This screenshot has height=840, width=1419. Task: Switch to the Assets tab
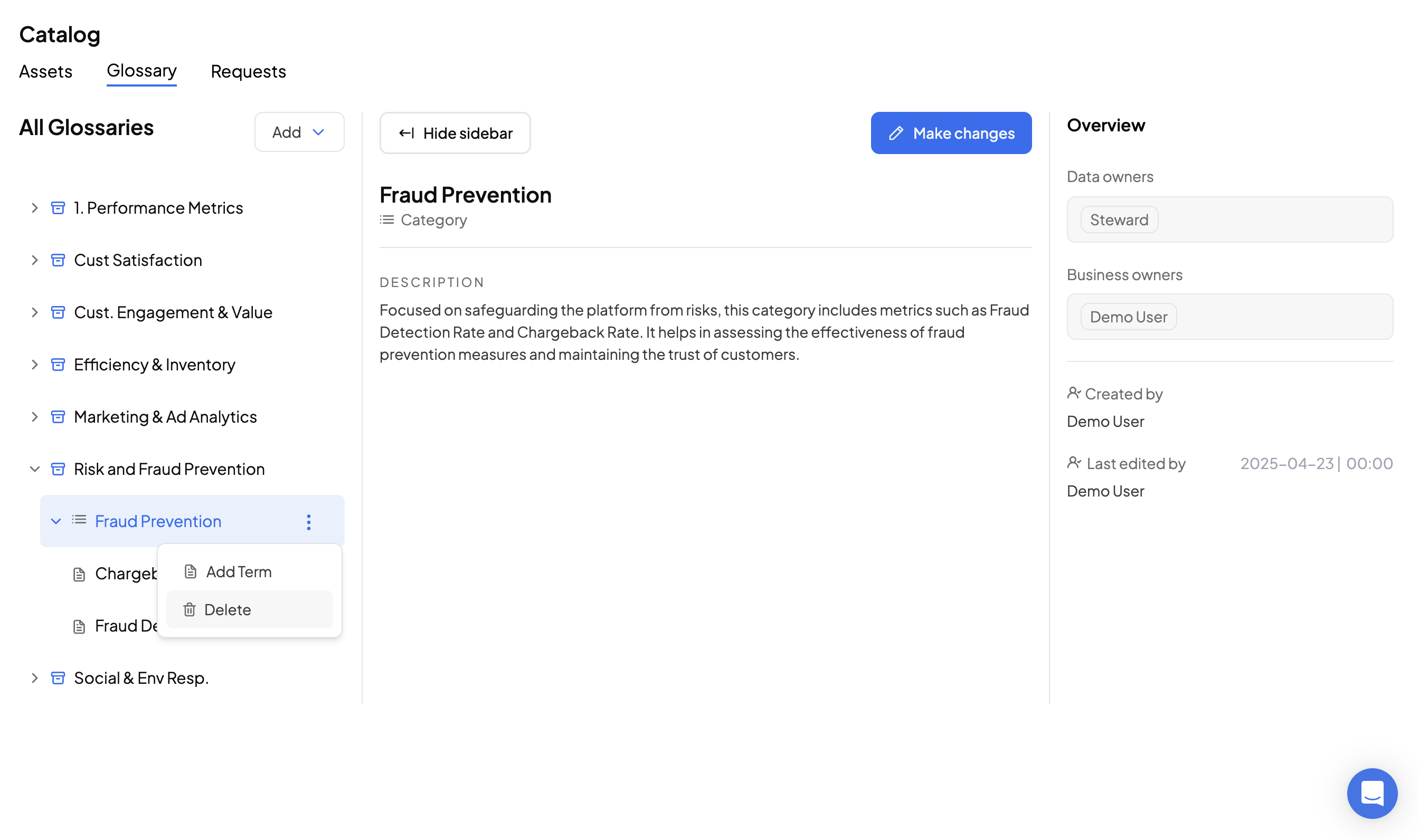tap(46, 71)
